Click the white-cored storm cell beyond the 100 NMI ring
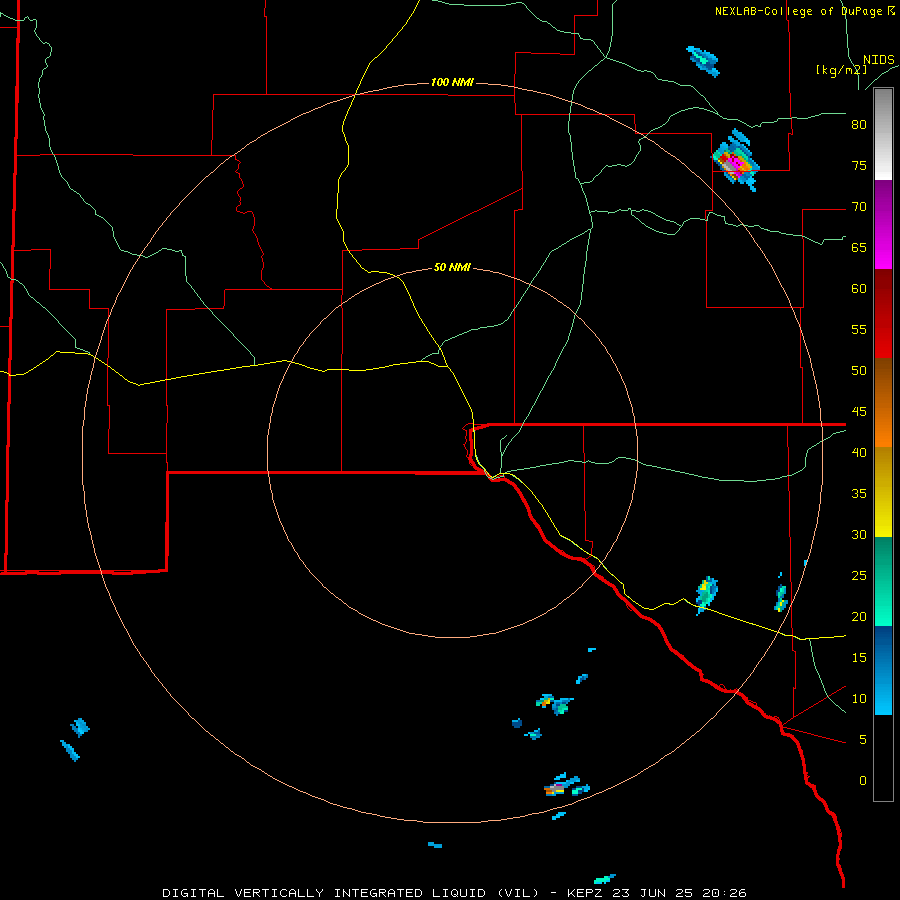The width and height of the screenshot is (900, 900). coord(735,161)
